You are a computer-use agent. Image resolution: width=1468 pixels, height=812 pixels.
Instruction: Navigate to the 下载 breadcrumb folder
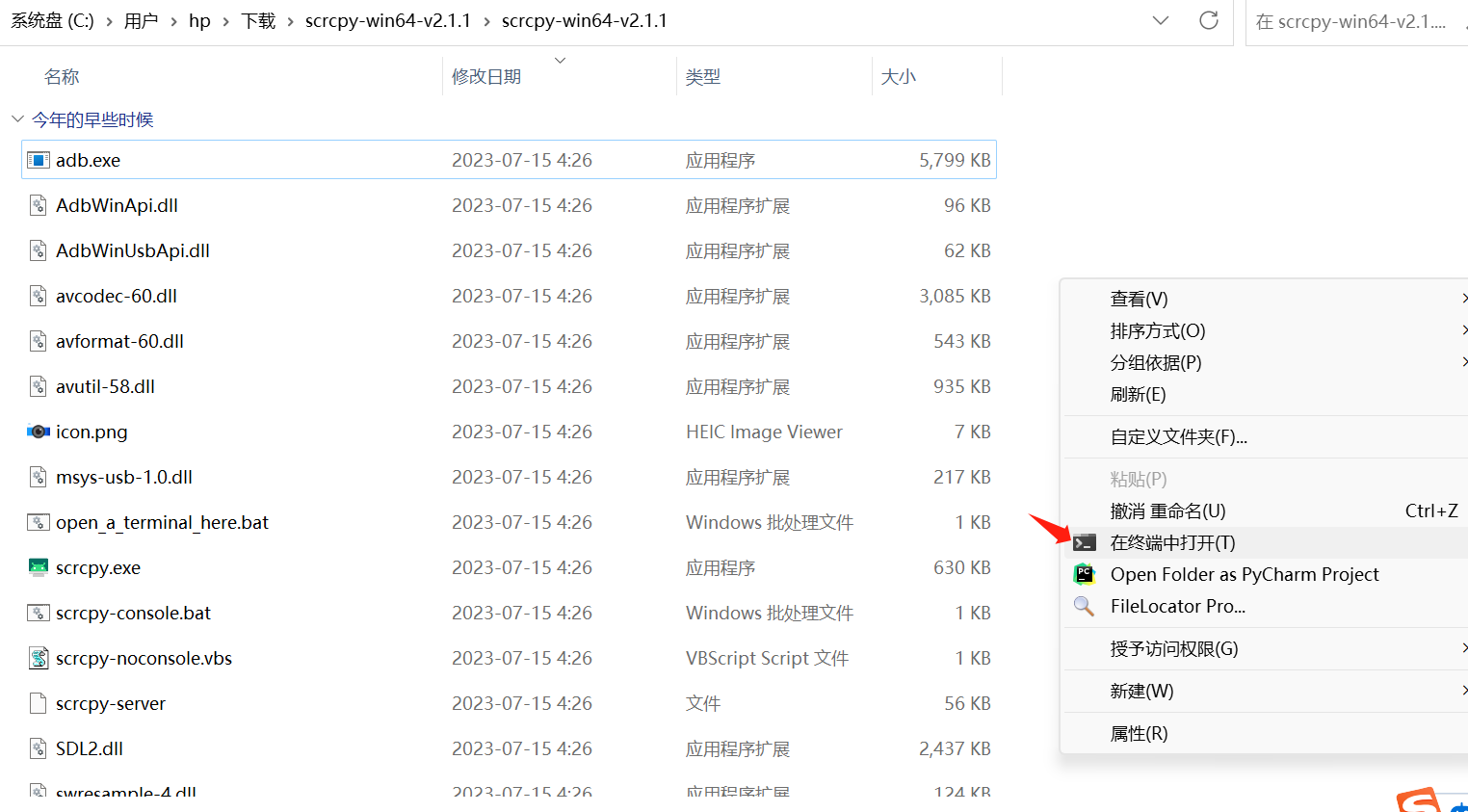click(257, 19)
